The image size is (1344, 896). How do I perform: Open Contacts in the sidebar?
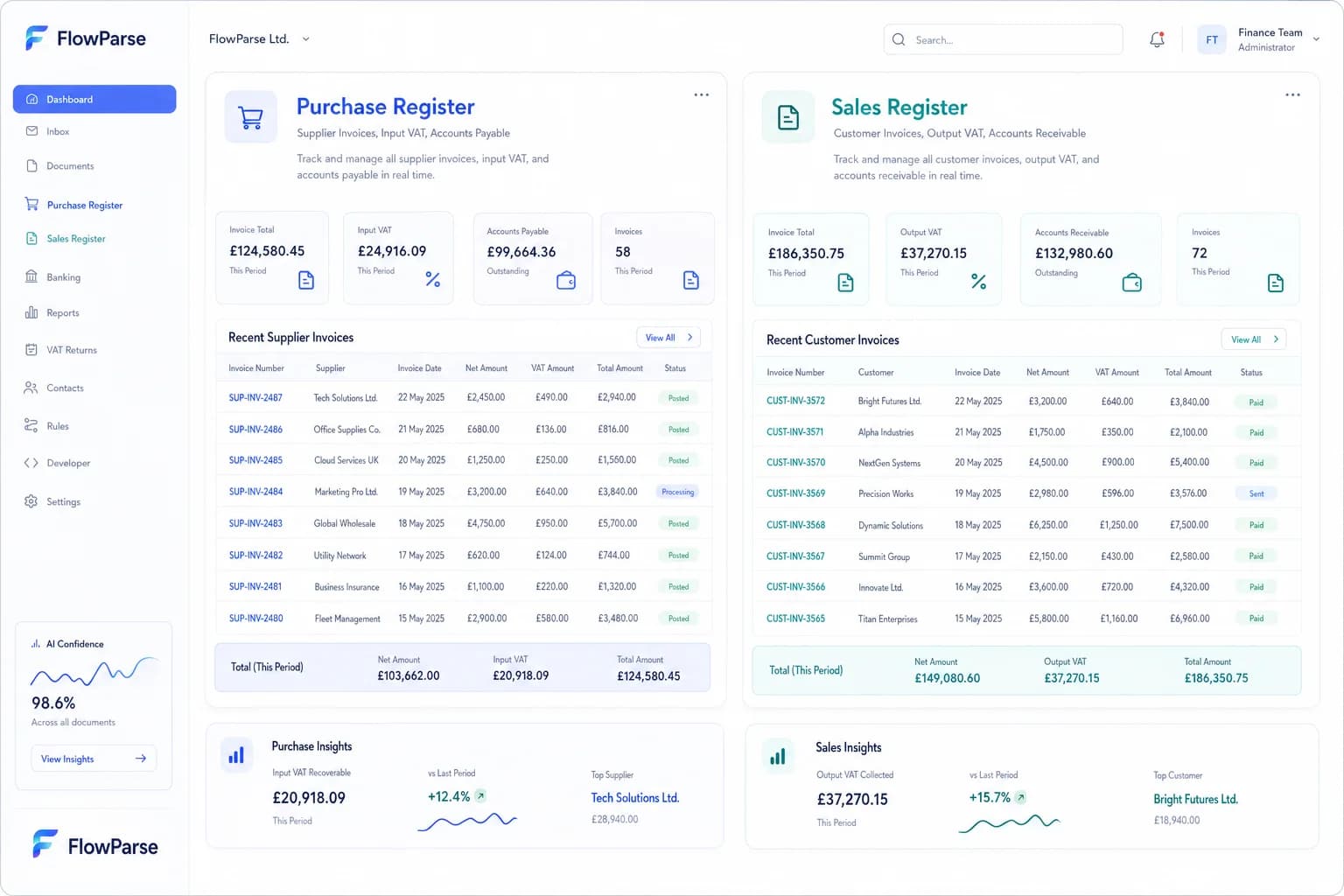pos(65,388)
